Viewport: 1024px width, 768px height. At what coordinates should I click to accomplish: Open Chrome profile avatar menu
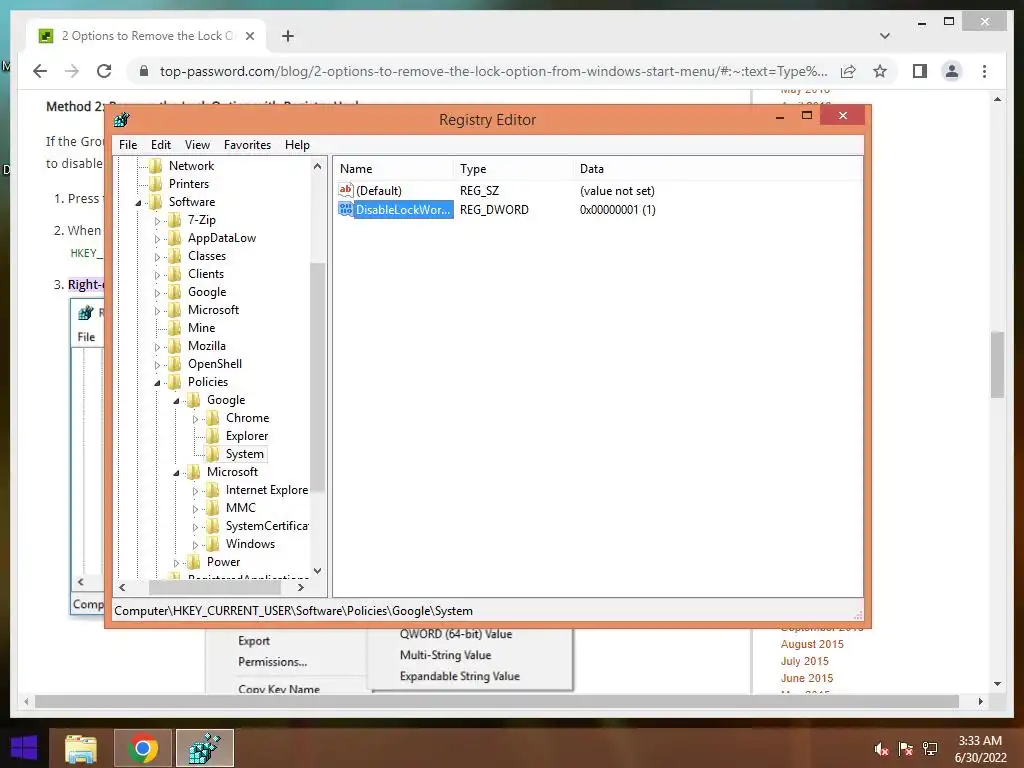(x=952, y=71)
